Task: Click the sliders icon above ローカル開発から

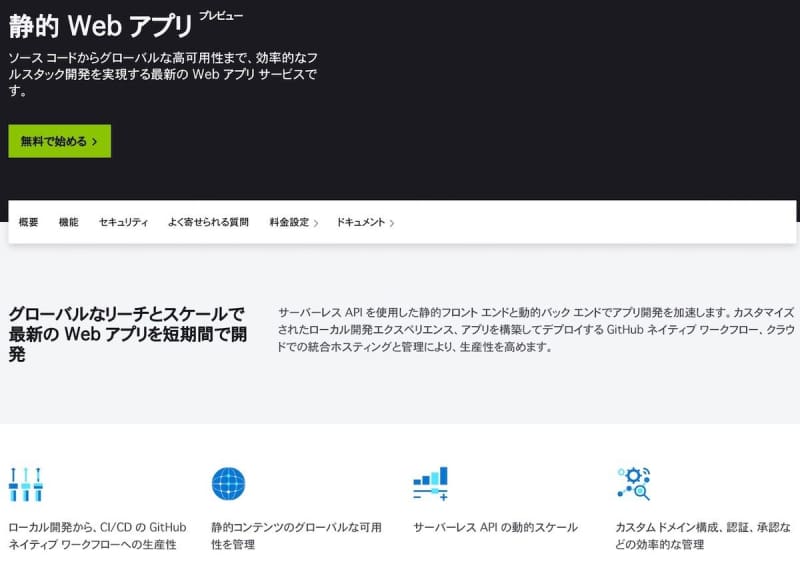Action: coord(26,484)
